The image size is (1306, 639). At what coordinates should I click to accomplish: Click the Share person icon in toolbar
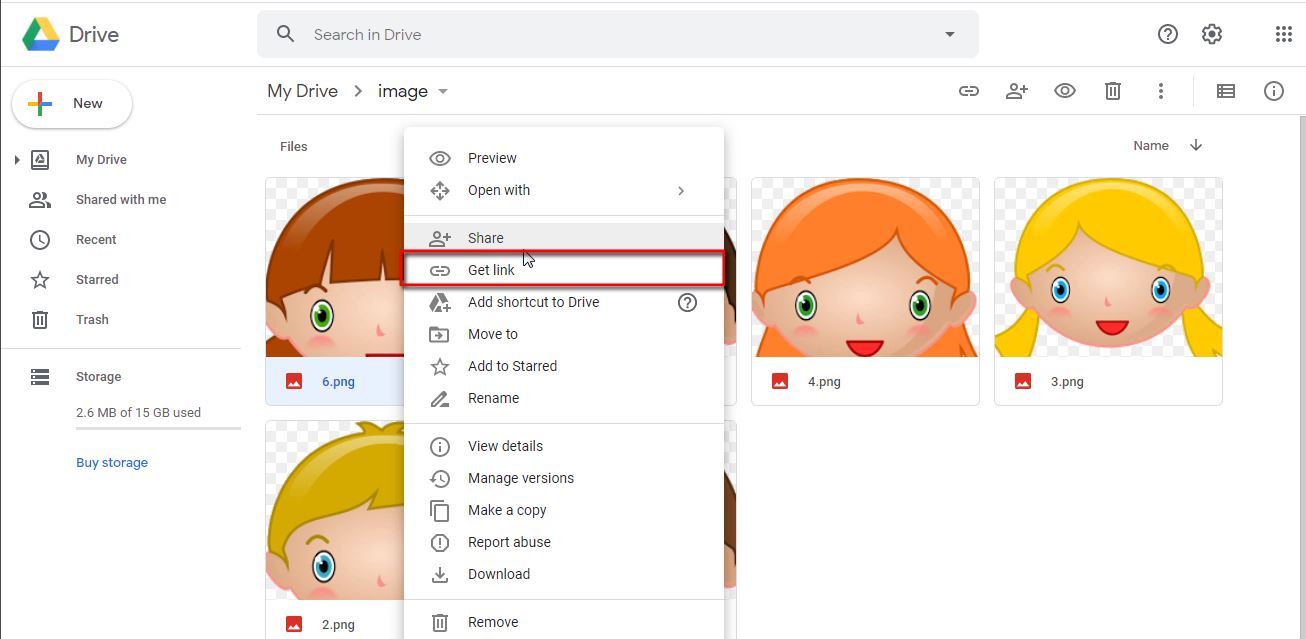coord(1016,90)
